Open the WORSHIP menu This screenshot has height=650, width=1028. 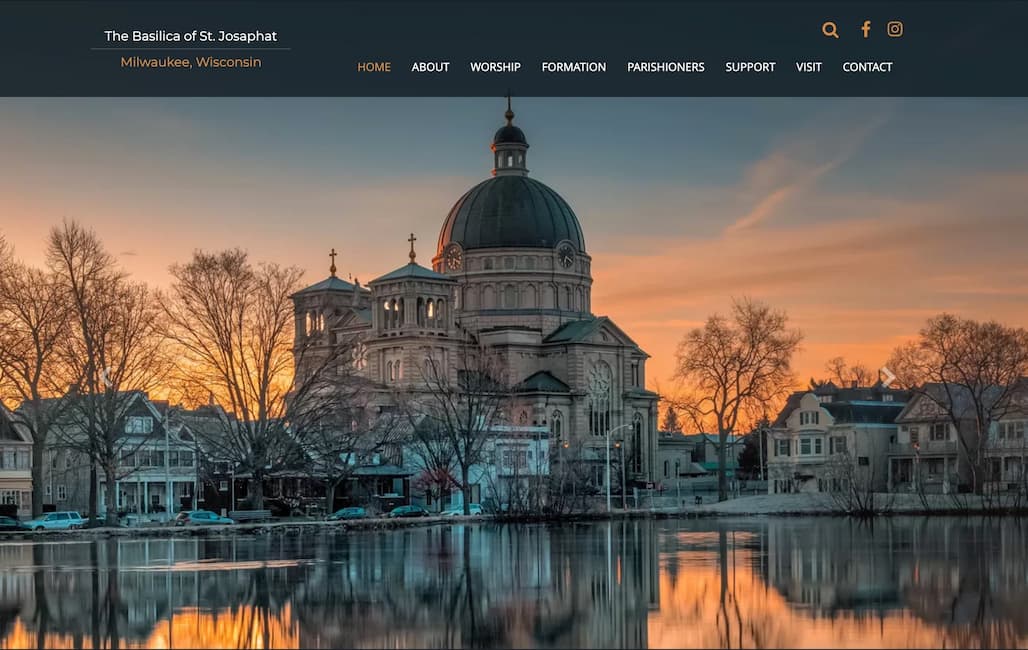coord(495,67)
